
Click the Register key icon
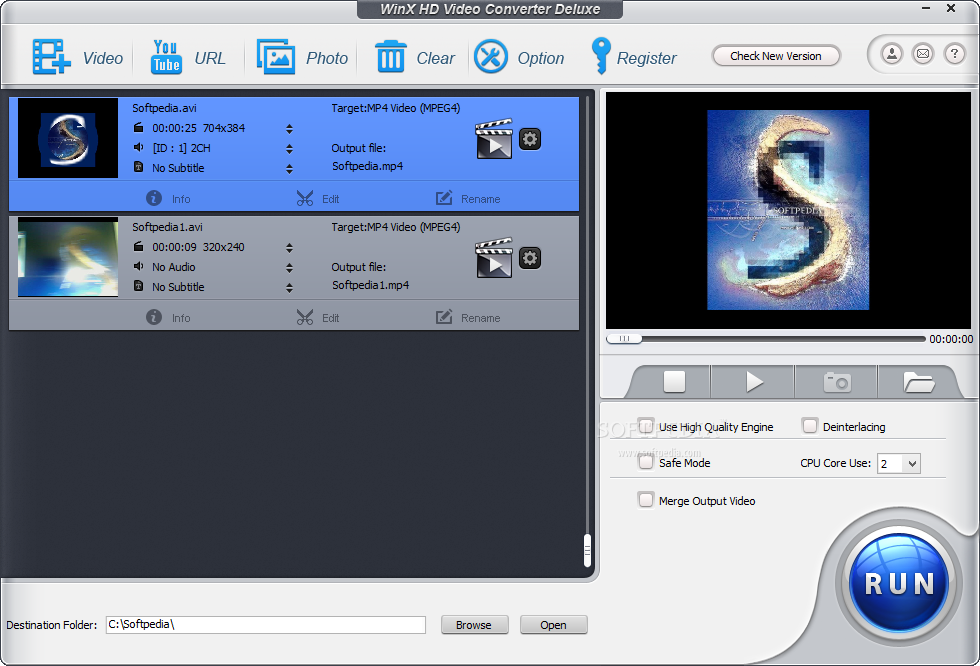(601, 56)
